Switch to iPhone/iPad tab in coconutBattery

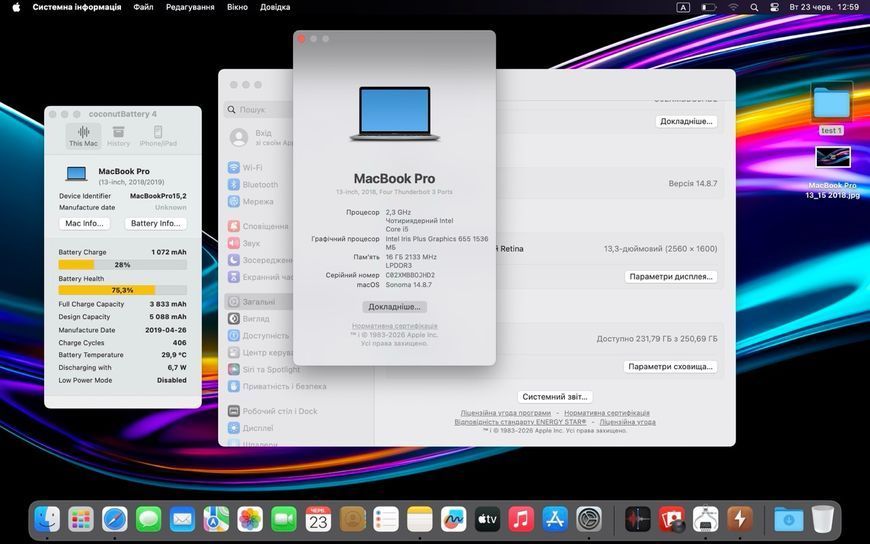158,136
